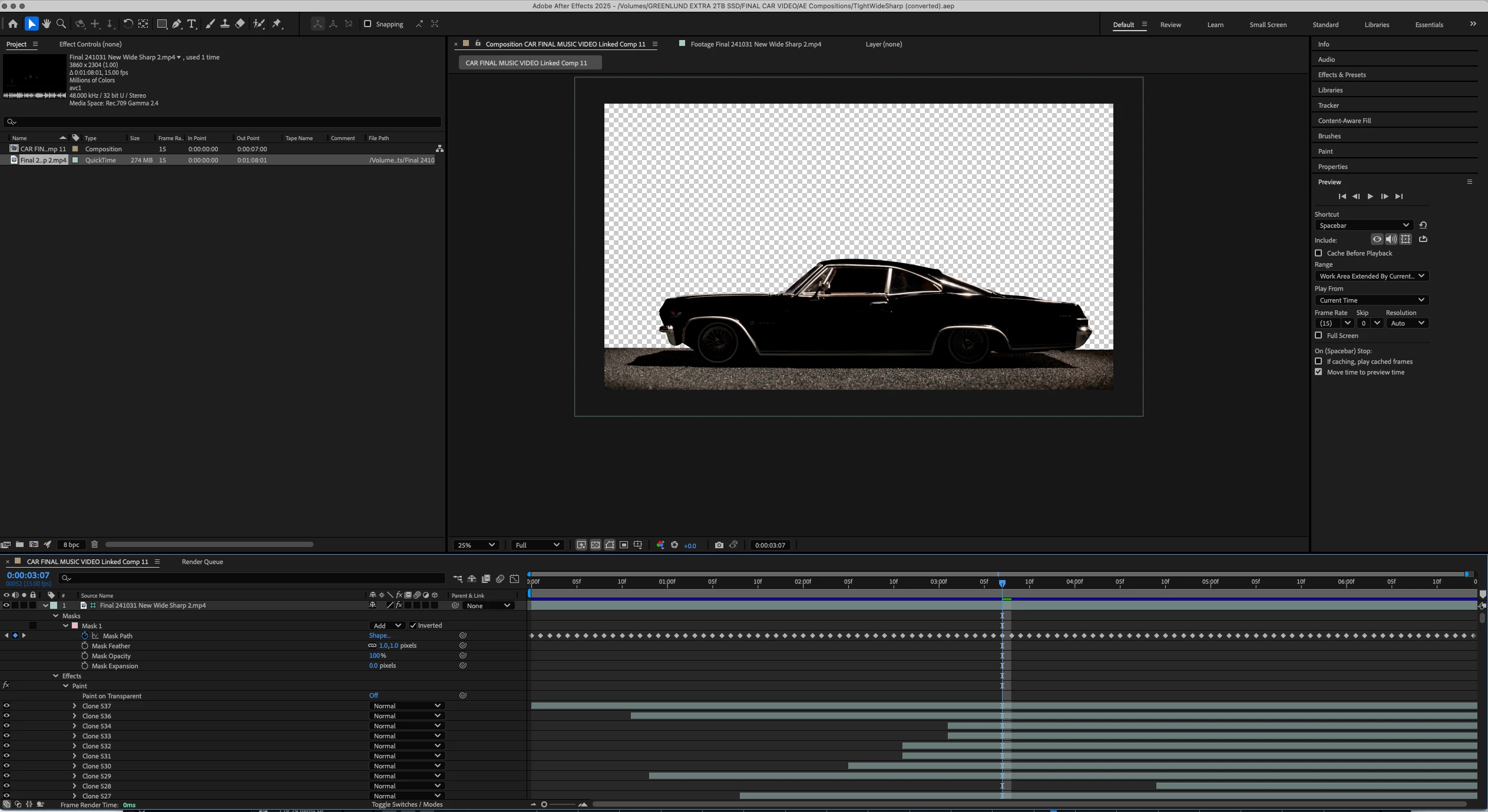The width and height of the screenshot is (1488, 812).
Task: Hide the Clone 537 paint stroke
Action: click(6, 706)
